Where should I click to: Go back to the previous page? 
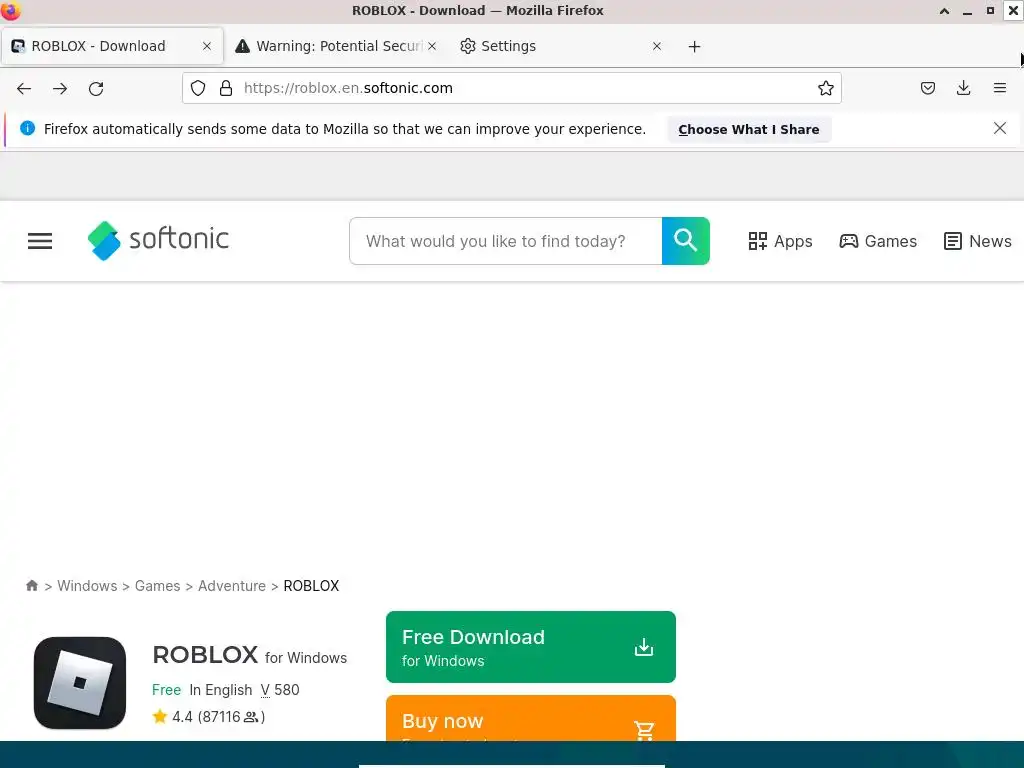(24, 89)
